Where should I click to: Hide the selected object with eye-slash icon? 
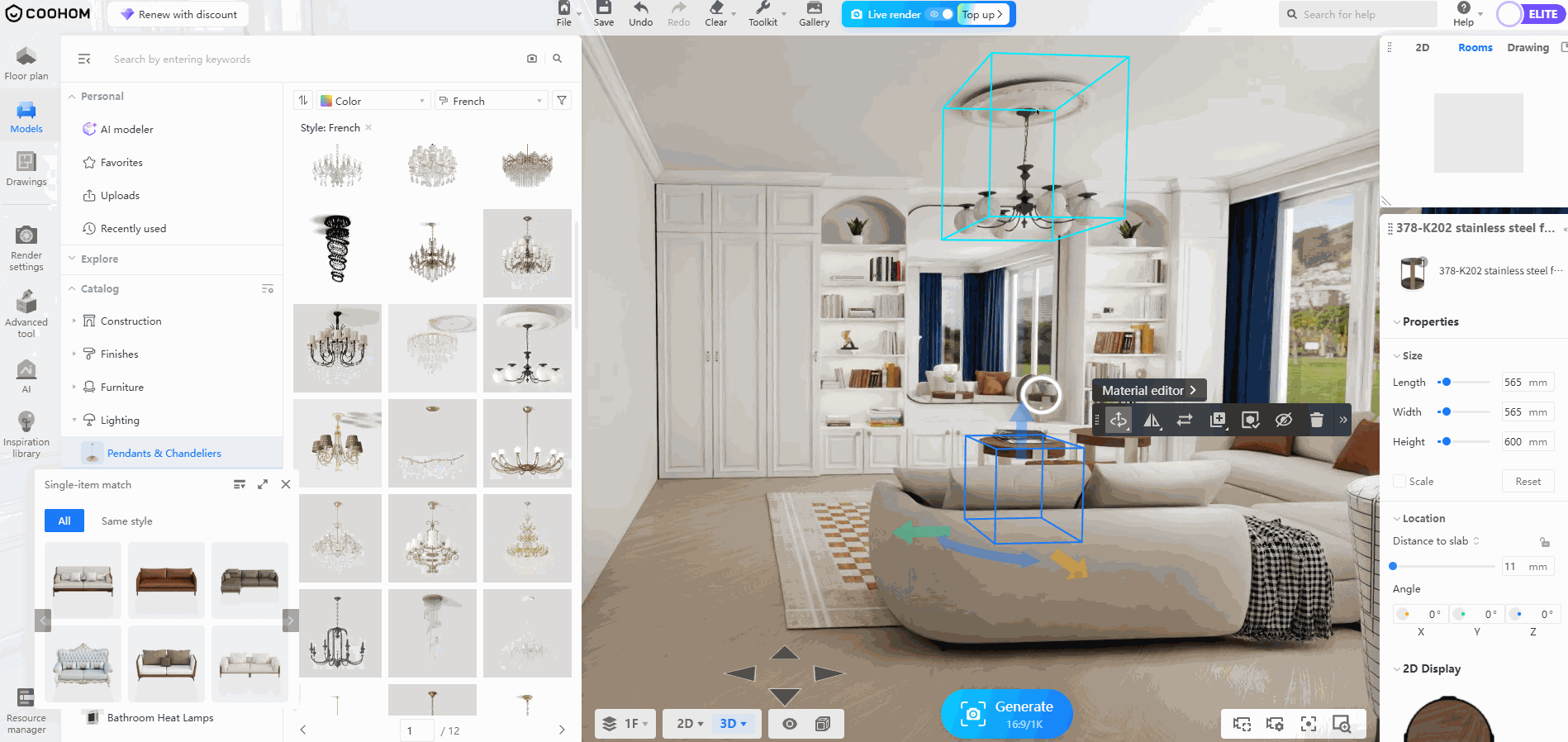coord(1284,420)
